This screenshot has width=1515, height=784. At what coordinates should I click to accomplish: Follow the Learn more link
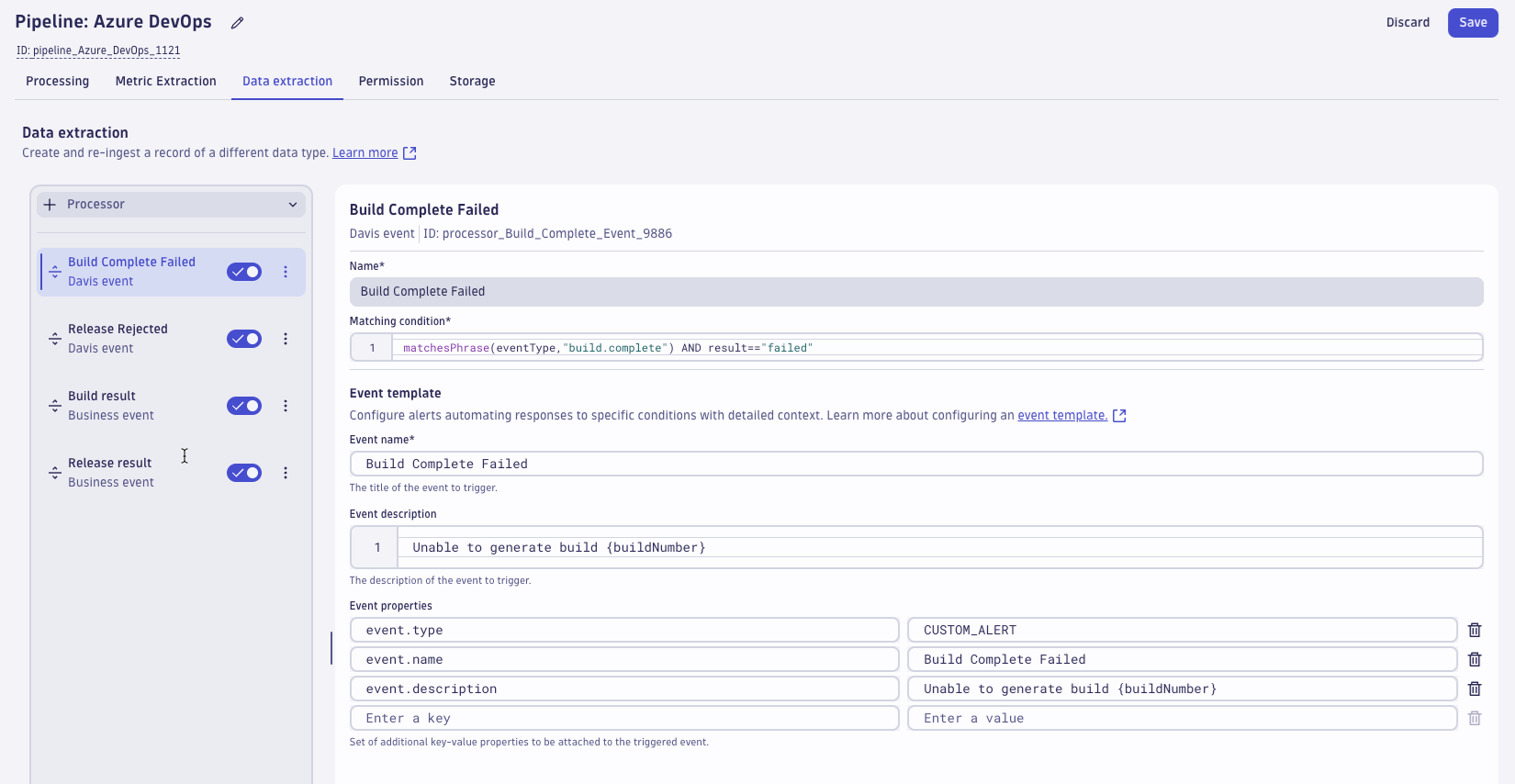pyautogui.click(x=365, y=153)
